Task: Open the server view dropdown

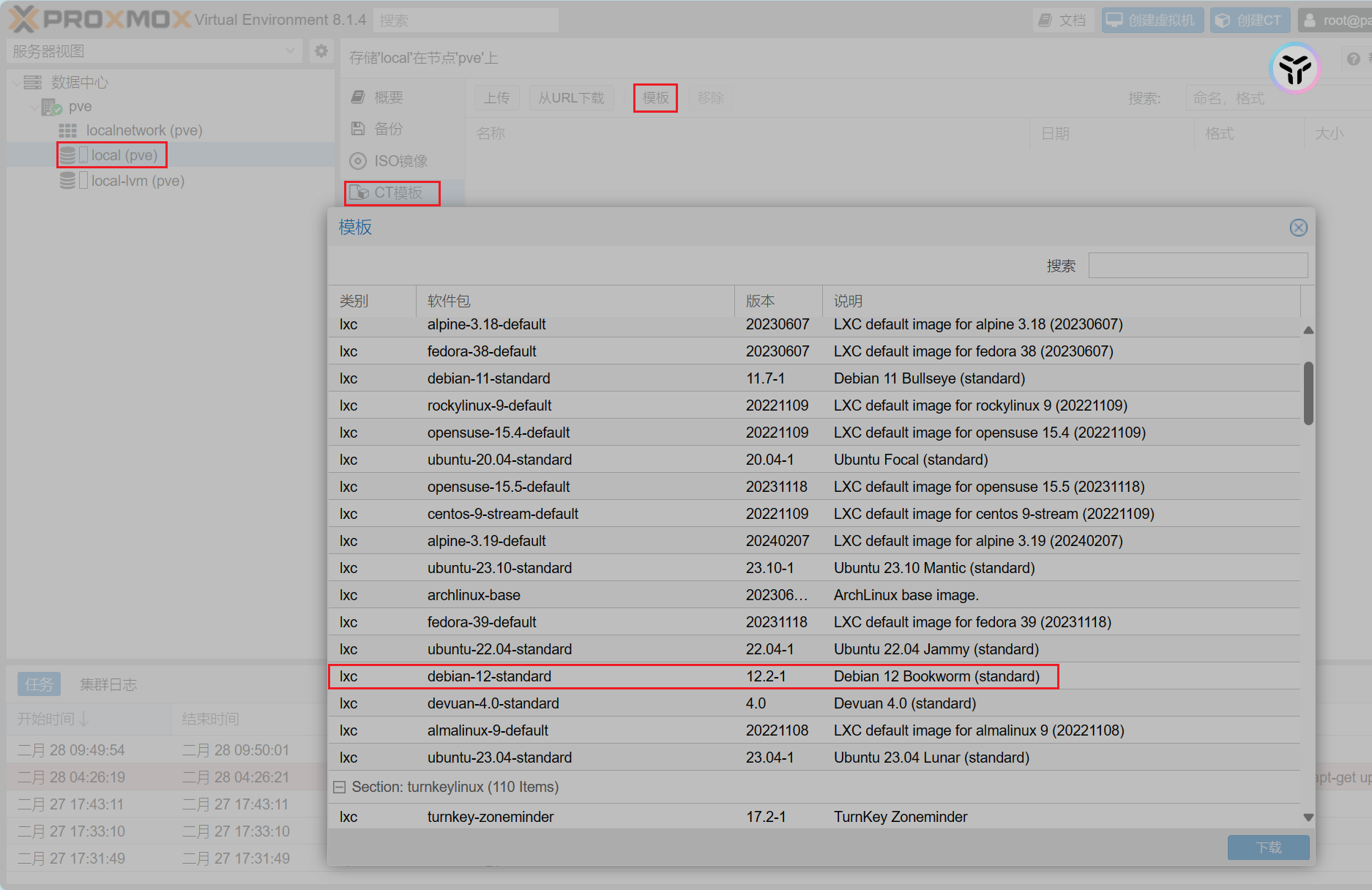Action: coord(290,51)
